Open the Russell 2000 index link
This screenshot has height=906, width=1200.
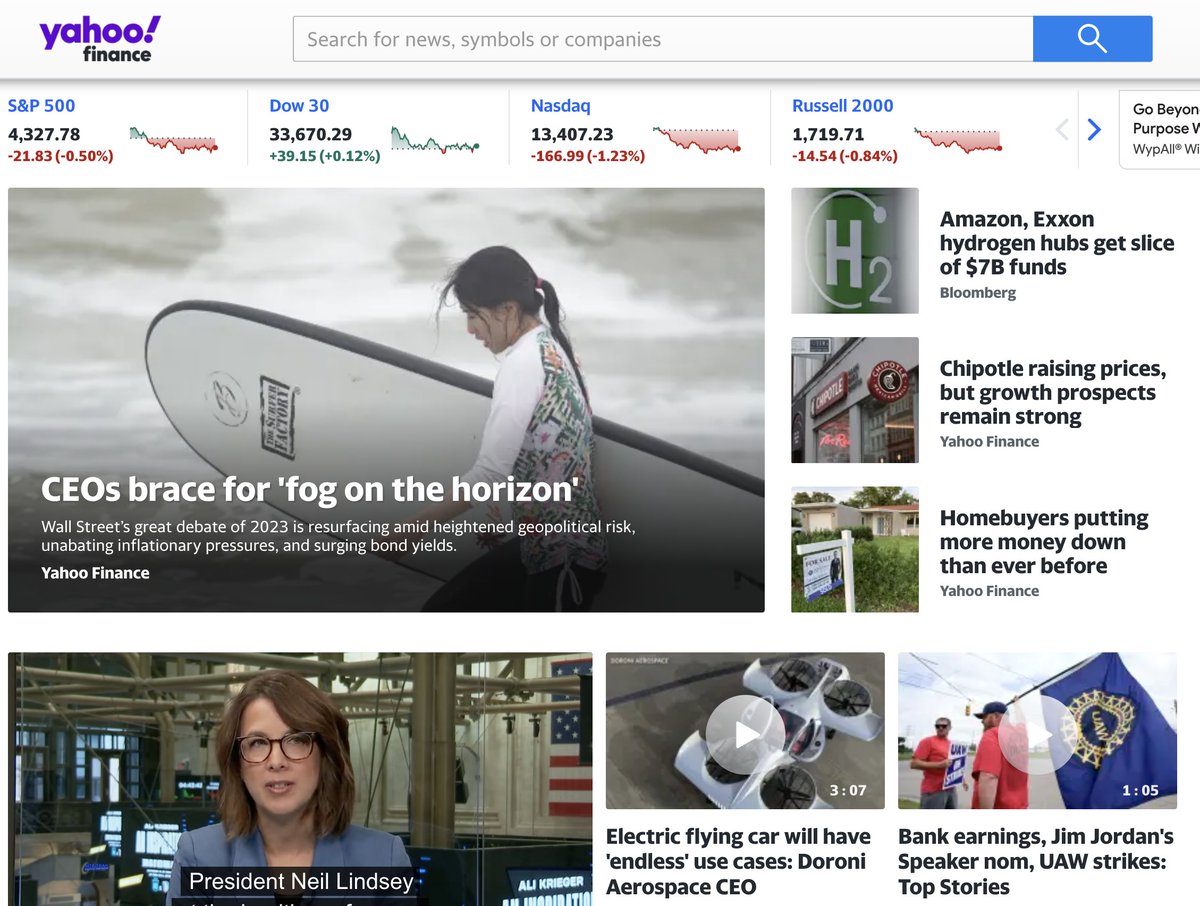pyautogui.click(x=843, y=105)
